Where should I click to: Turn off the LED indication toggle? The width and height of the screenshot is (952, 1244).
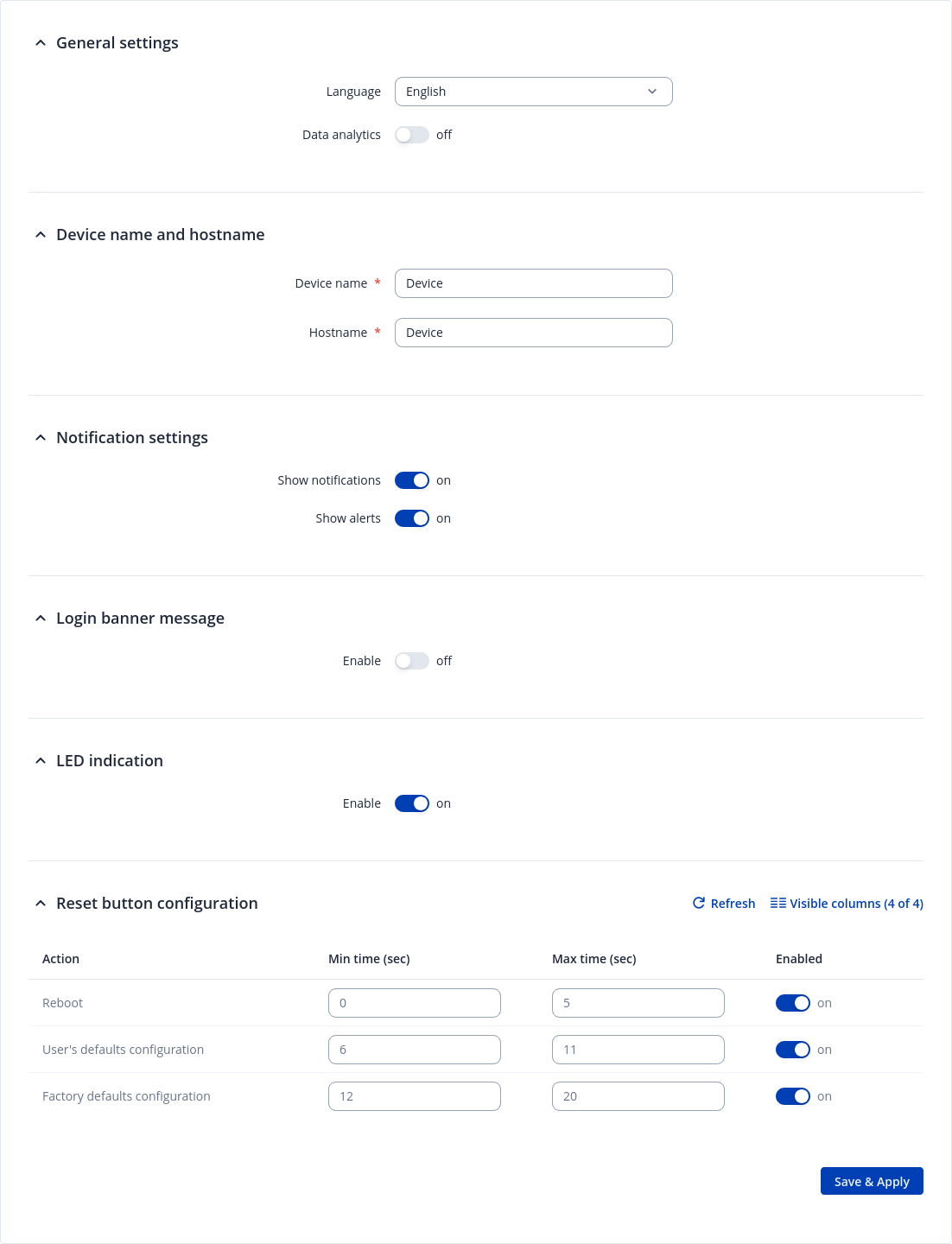[x=412, y=803]
